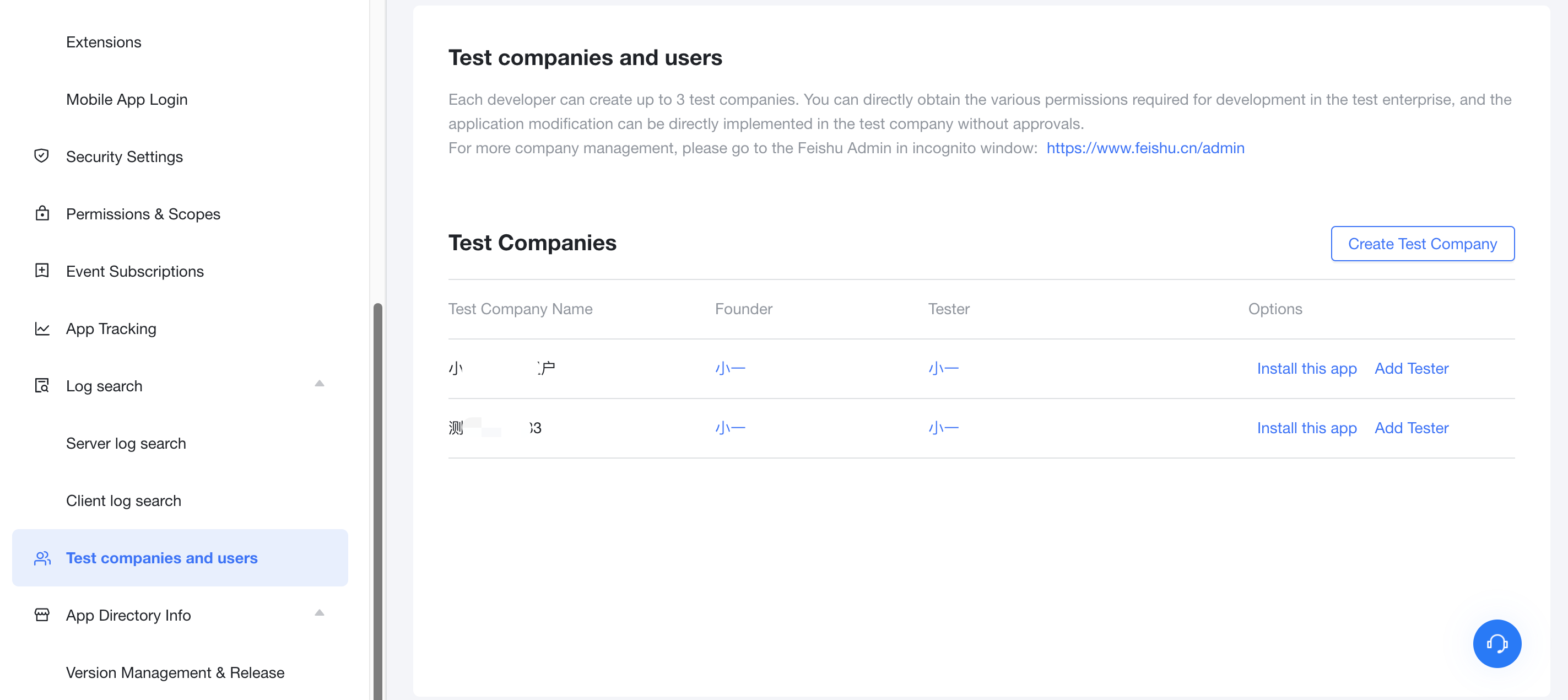Screen dimensions: 1568x700
Task: Click the Test companies and users people icon
Action: (x=41, y=558)
